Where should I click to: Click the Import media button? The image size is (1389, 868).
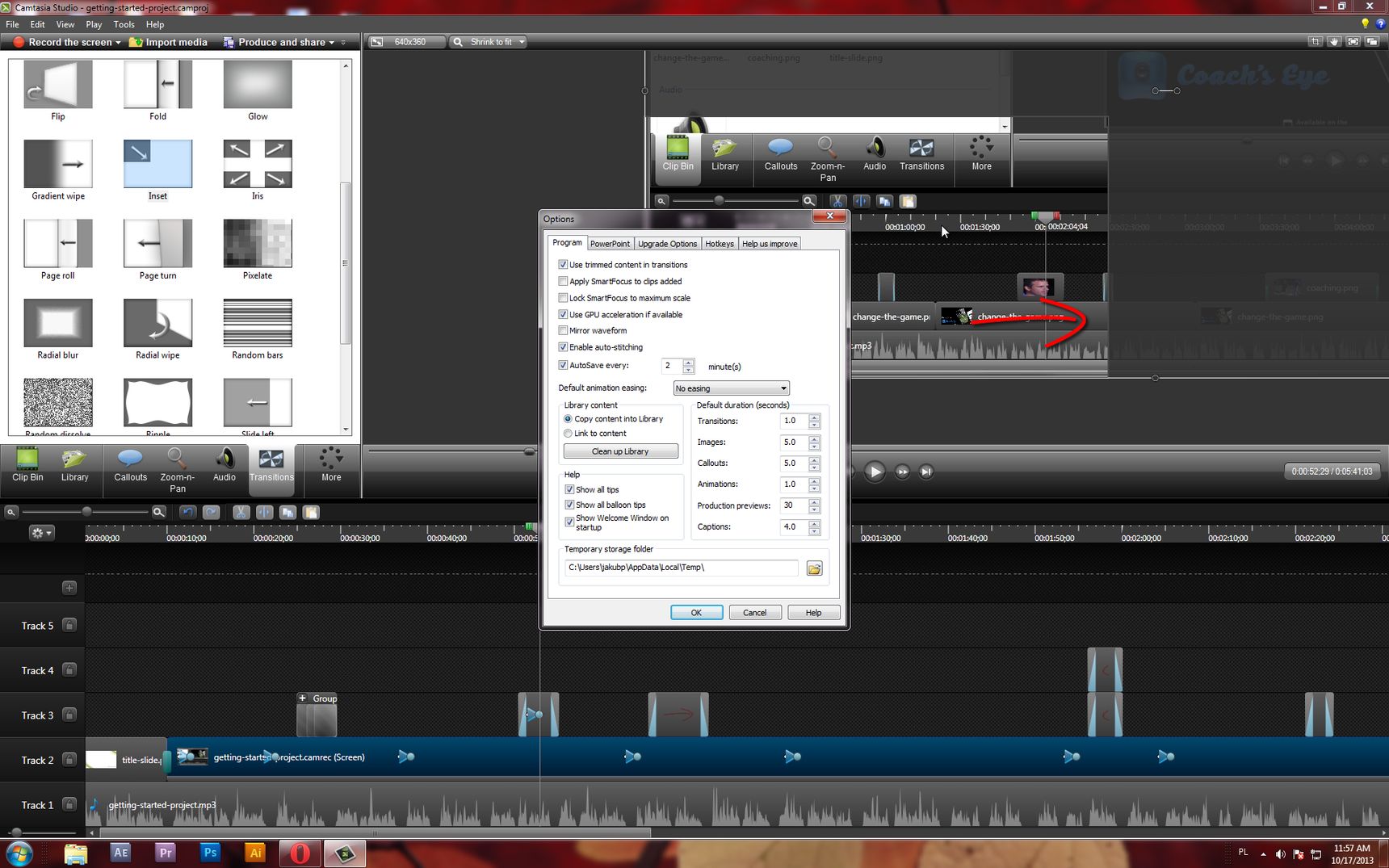pyautogui.click(x=169, y=42)
